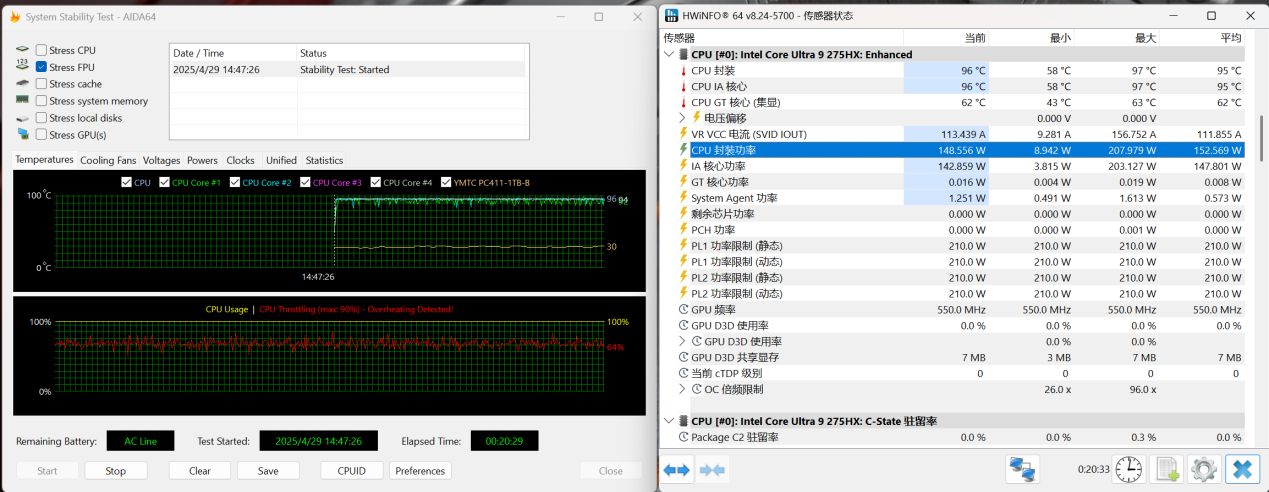
Task: Expand the 电压偏移 tree row
Action: 682,118
